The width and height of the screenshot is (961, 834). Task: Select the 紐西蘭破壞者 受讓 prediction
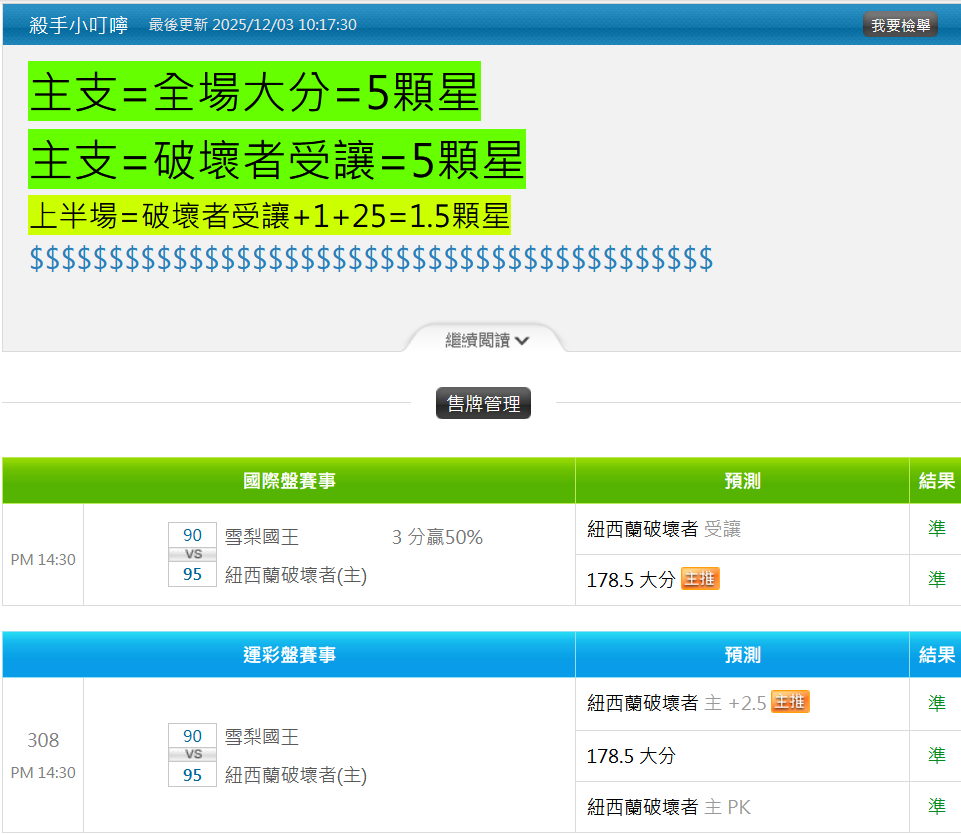(664, 529)
